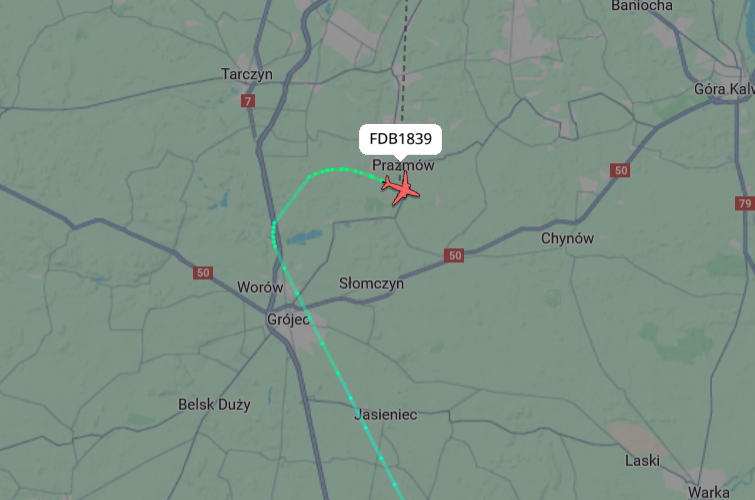
Task: Click the Baniocha label
Action: (x=642, y=6)
